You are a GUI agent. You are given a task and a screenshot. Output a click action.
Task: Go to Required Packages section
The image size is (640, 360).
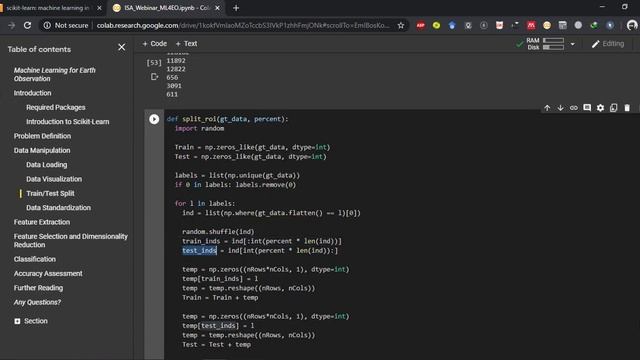[x=56, y=107]
